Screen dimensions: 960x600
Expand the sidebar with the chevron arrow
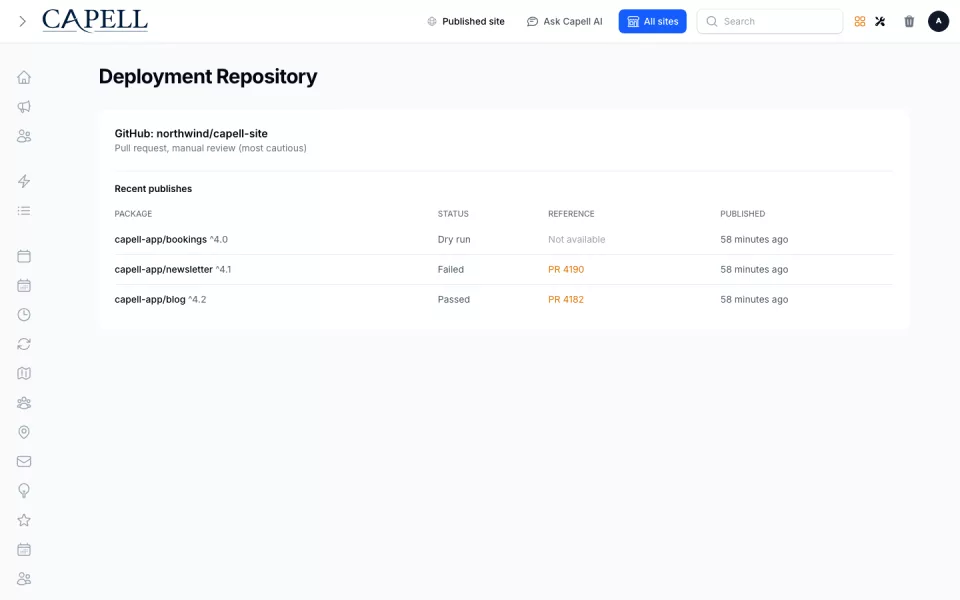(23, 21)
